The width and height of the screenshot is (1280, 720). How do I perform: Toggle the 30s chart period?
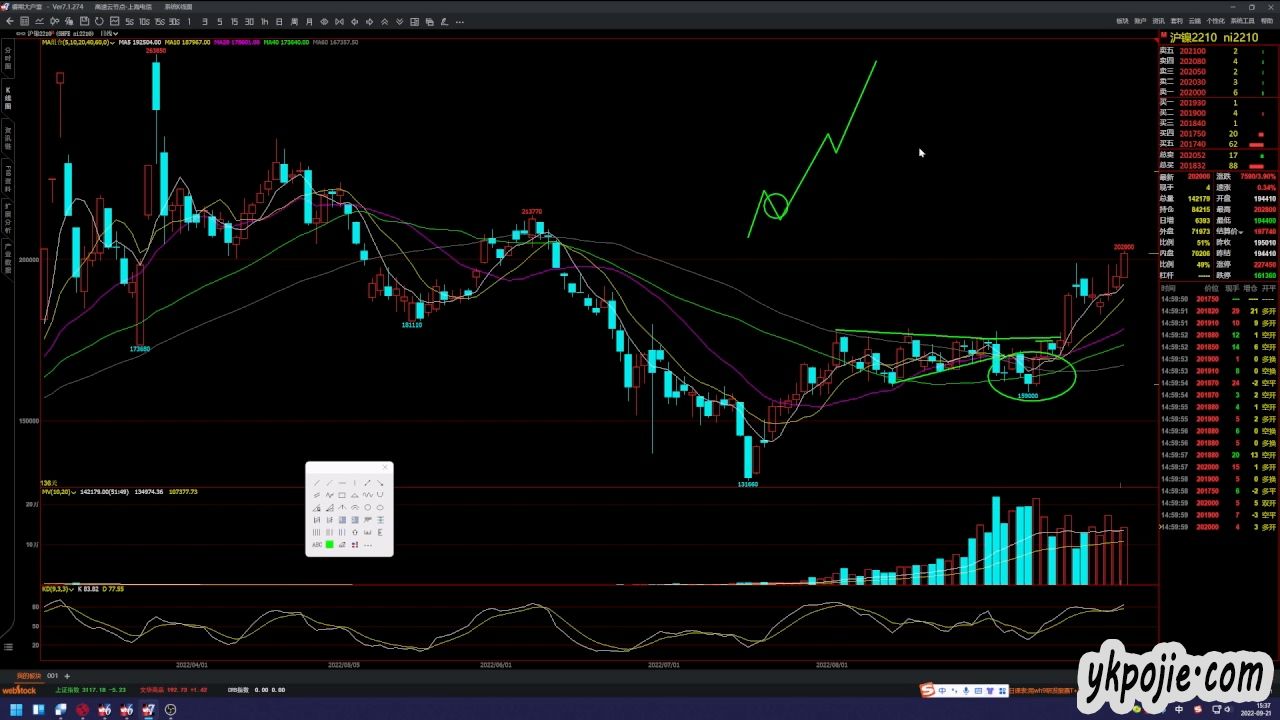pos(174,21)
